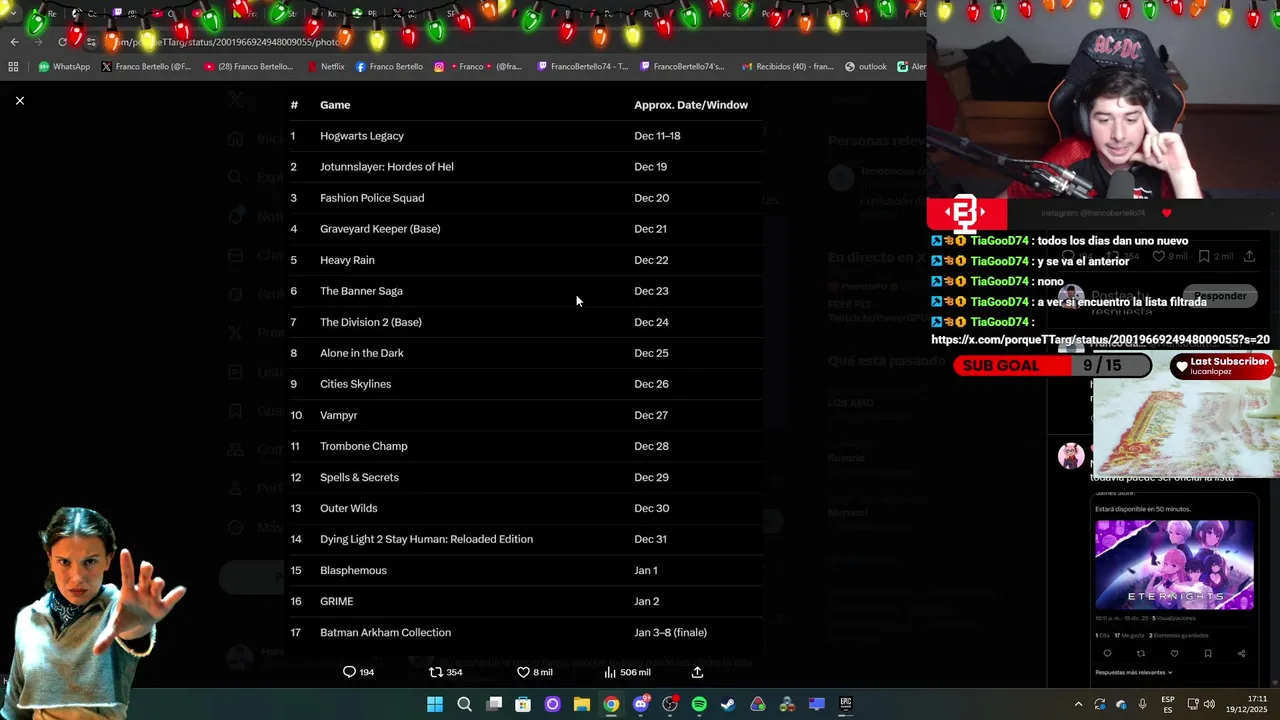This screenshot has width=1280, height=720.
Task: Click the Outer Wilds entry
Action: coord(348,508)
